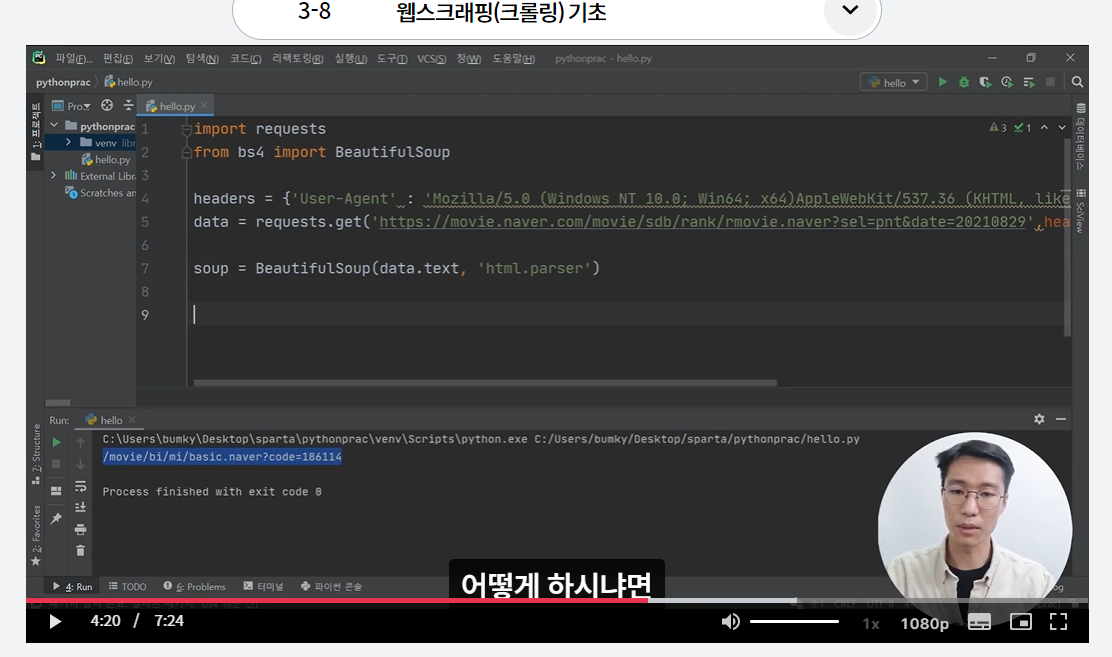This screenshot has height=657, width=1112.
Task: Enter fullscreen video mode
Action: (1058, 622)
